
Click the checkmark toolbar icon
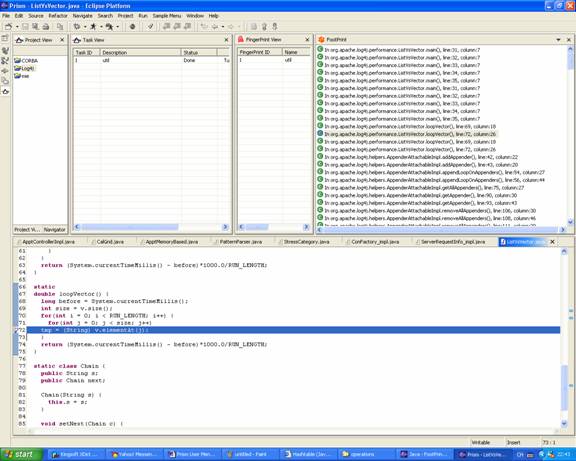click(150, 26)
